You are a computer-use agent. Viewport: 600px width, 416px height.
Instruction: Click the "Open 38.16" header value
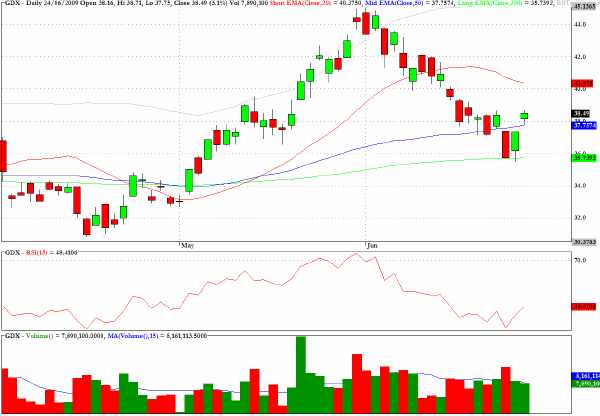(95, 3)
